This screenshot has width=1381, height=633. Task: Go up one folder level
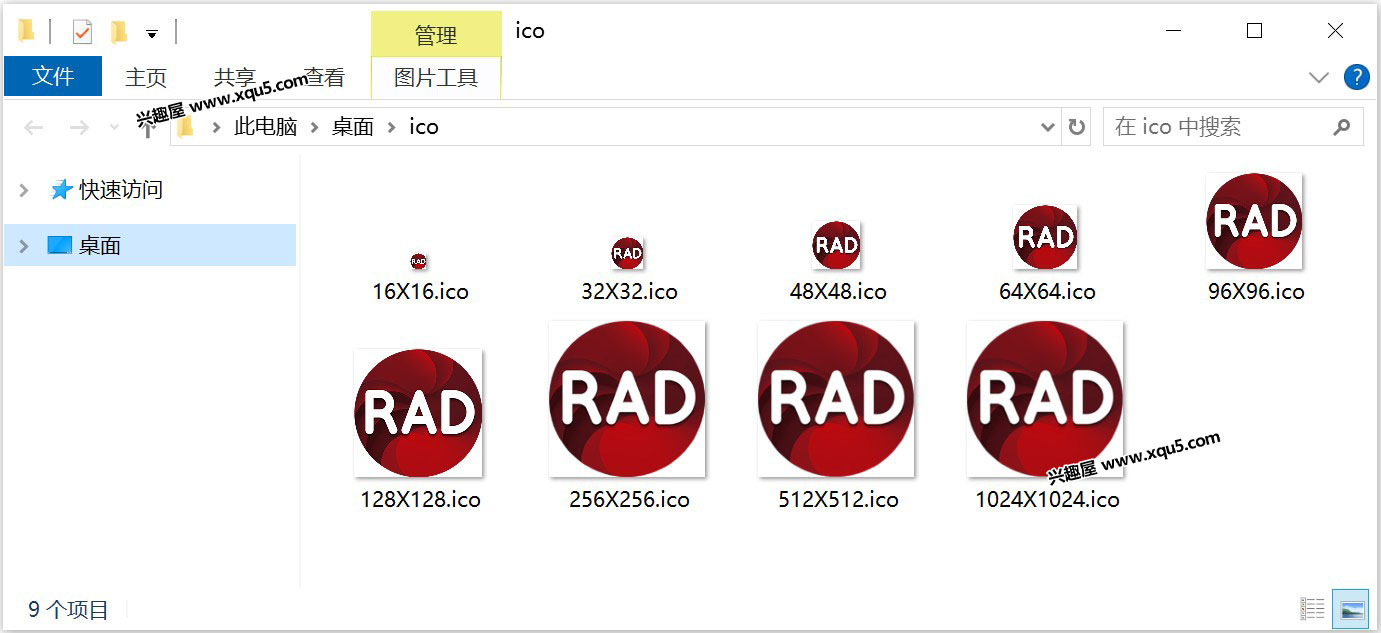(147, 128)
